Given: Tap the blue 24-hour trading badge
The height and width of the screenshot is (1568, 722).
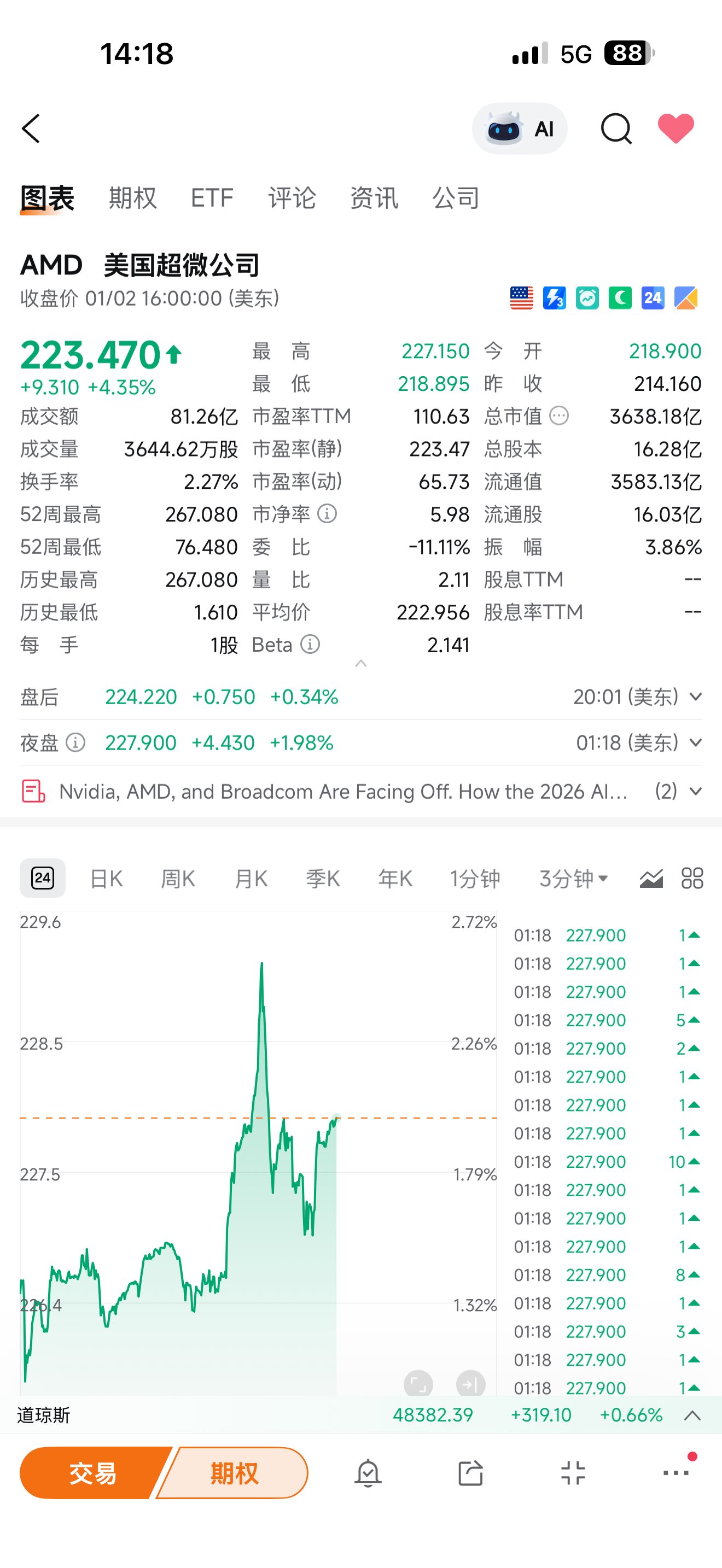Looking at the screenshot, I should click(653, 299).
